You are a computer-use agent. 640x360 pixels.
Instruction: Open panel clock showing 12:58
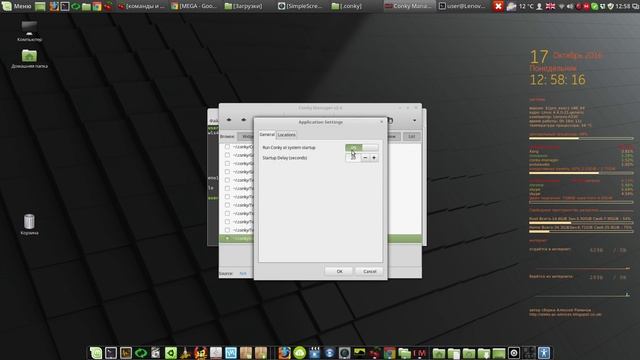(622, 6)
